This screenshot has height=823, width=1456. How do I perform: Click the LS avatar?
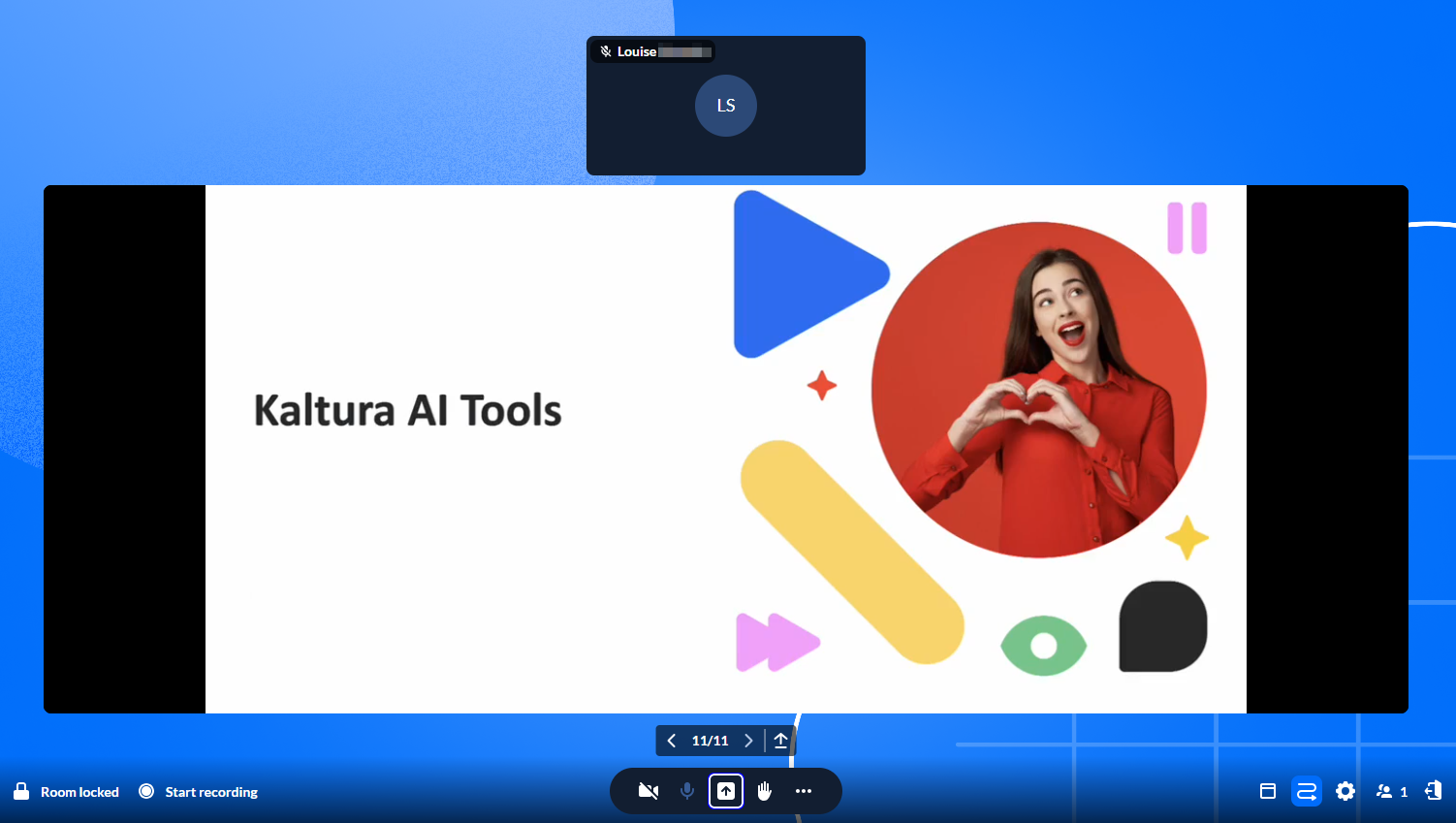click(x=726, y=106)
